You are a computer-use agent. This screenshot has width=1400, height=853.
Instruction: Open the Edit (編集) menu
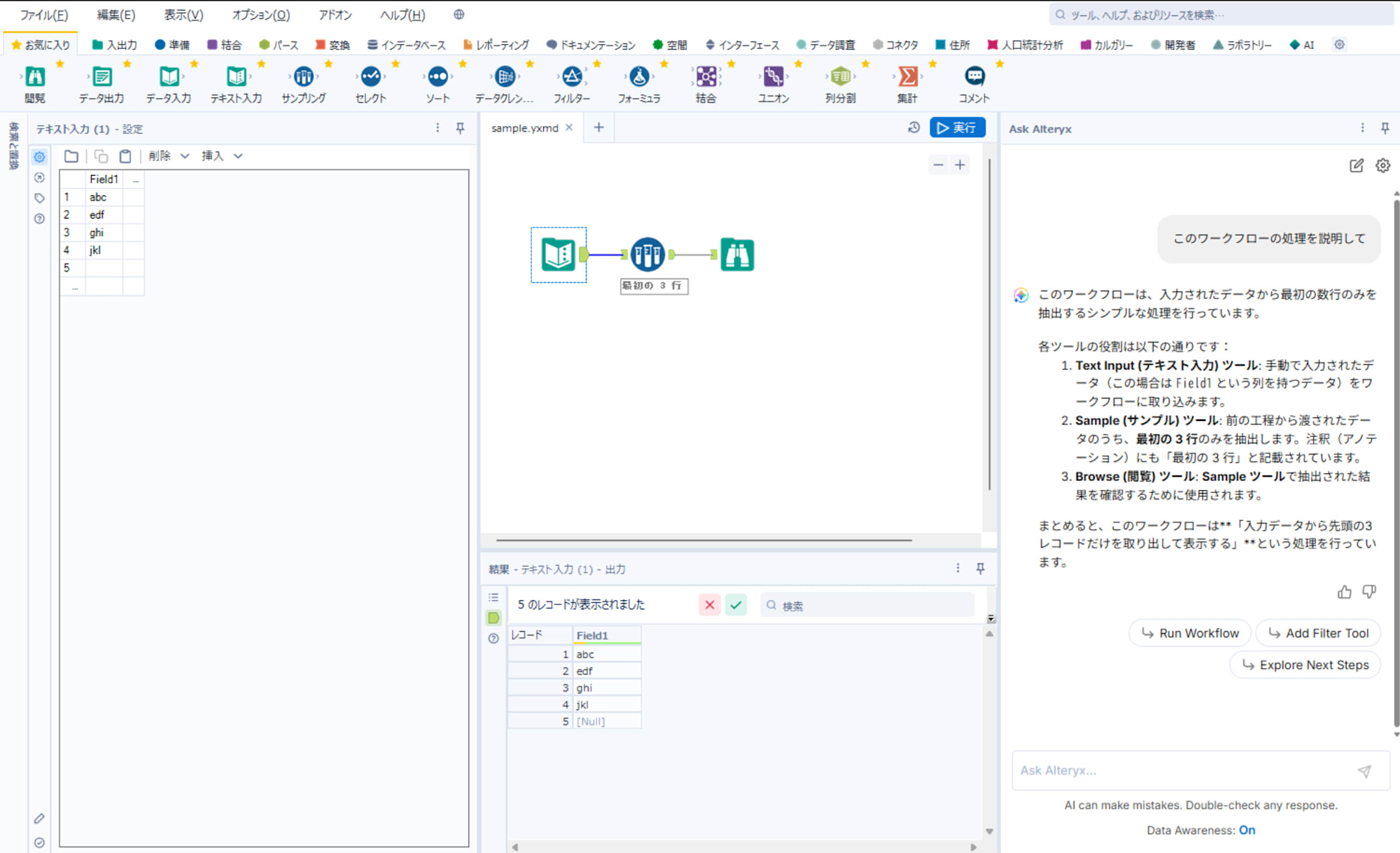[x=116, y=15]
